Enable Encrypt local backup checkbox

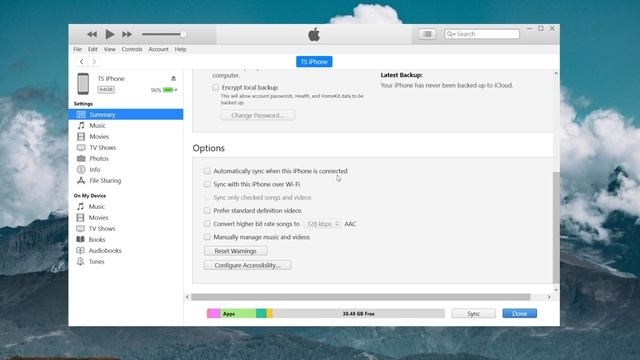click(216, 87)
